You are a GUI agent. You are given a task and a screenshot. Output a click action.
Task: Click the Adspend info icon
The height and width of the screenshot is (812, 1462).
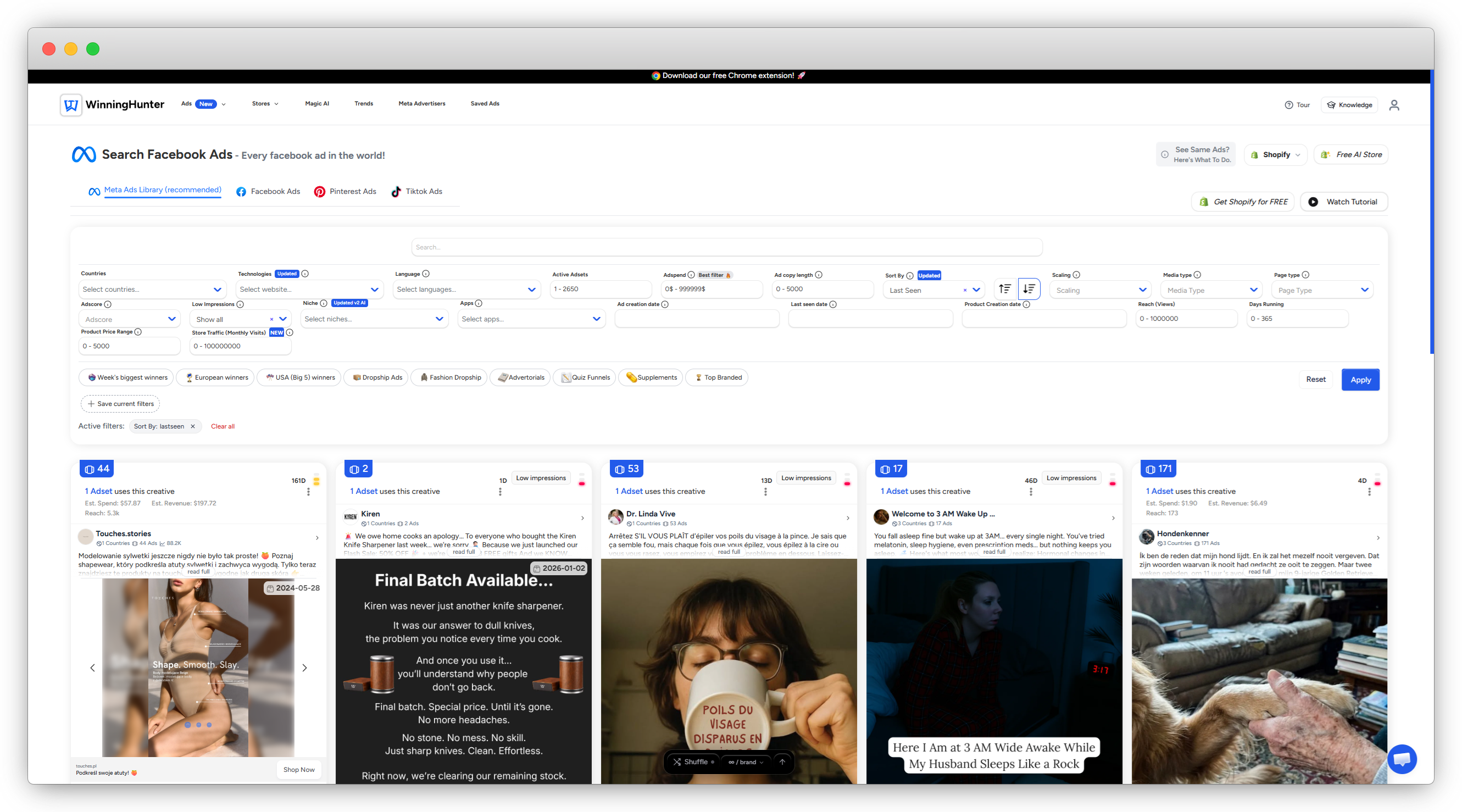point(691,275)
